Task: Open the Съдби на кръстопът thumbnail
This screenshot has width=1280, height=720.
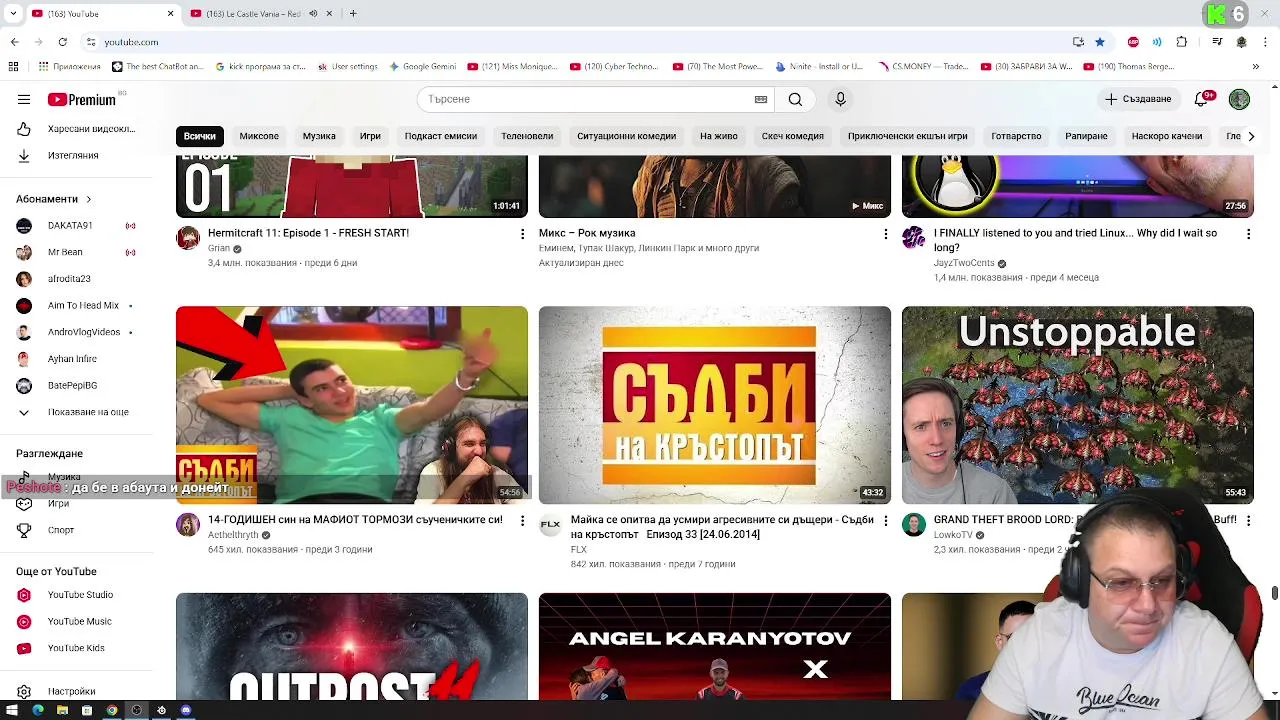Action: tap(714, 404)
